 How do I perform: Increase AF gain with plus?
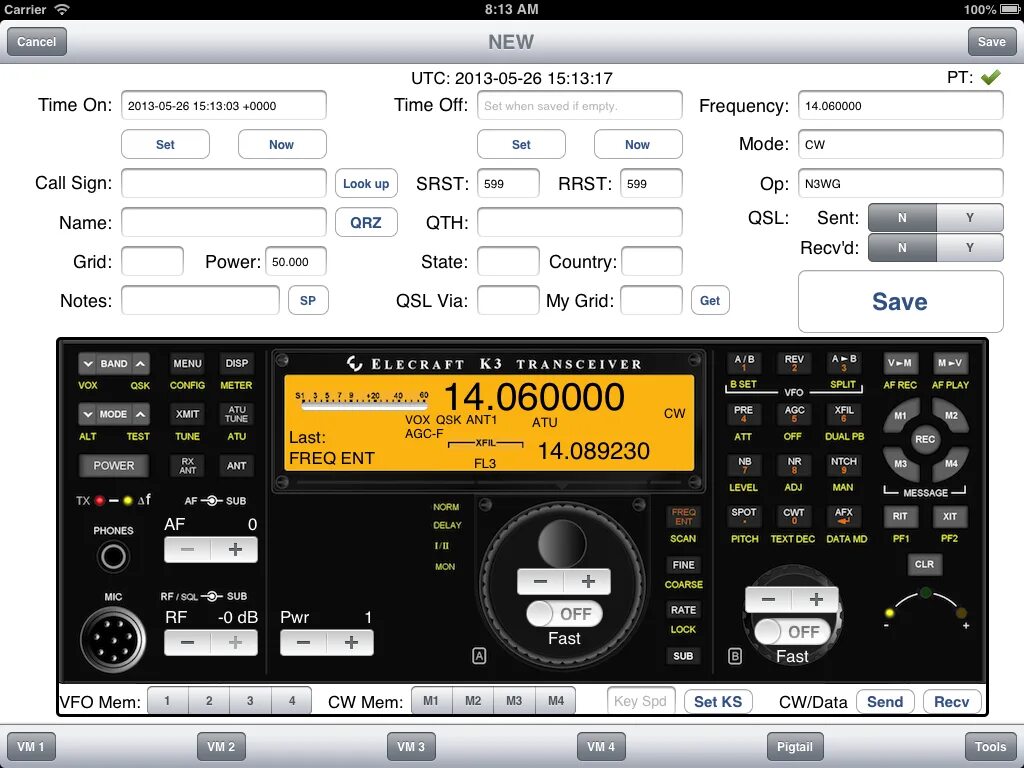234,550
